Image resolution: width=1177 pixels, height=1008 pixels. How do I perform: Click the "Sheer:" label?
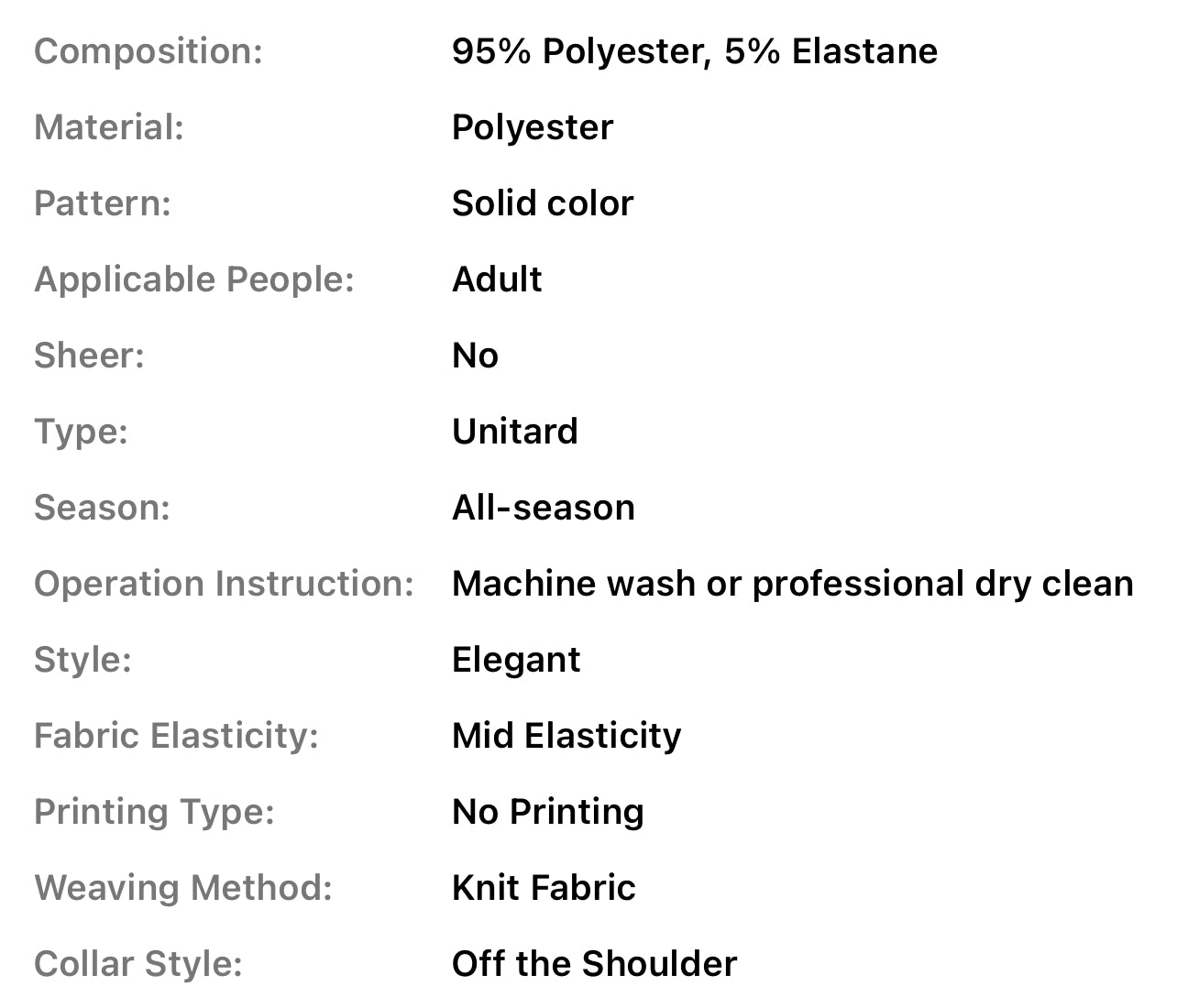tap(89, 356)
